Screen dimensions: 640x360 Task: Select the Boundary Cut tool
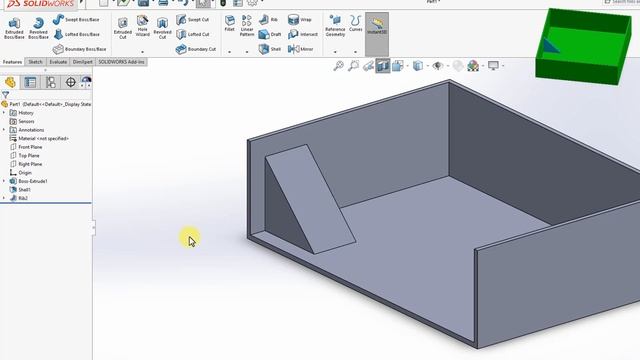point(196,49)
